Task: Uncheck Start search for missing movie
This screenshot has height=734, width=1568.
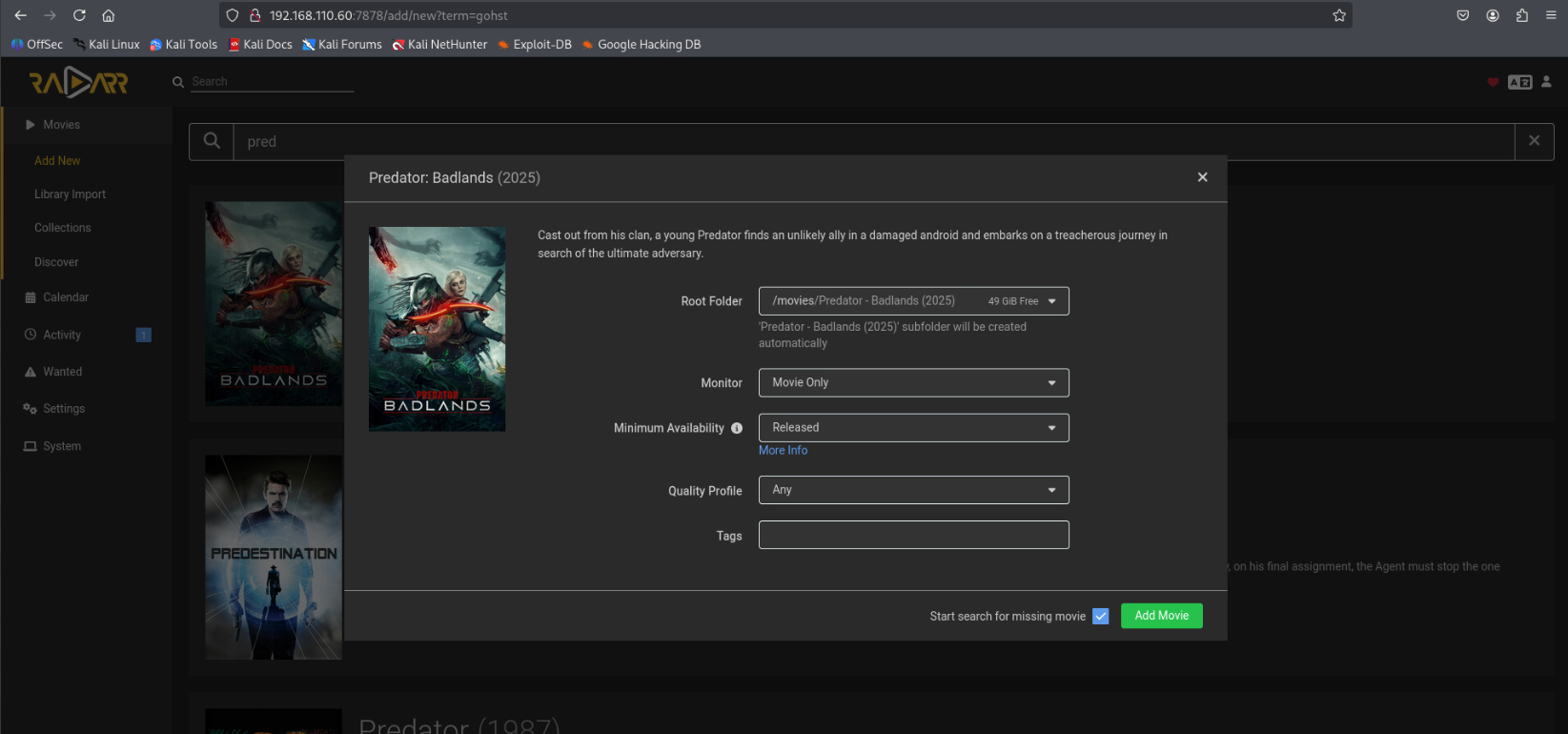Action: pos(1101,617)
